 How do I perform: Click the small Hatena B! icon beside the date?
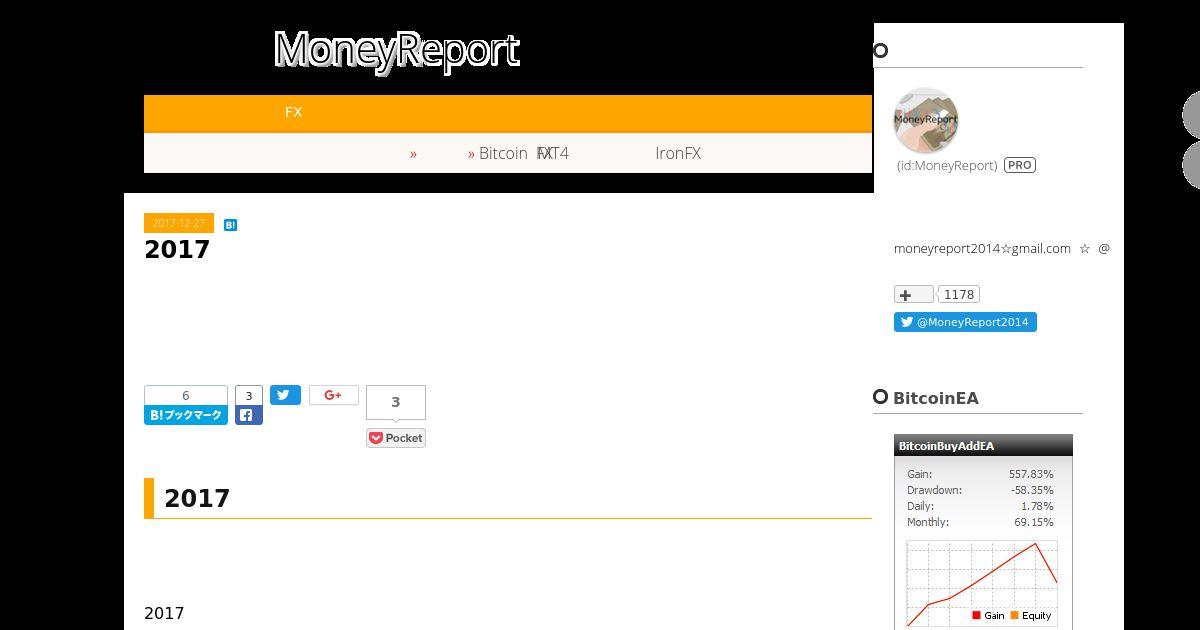[x=230, y=225]
